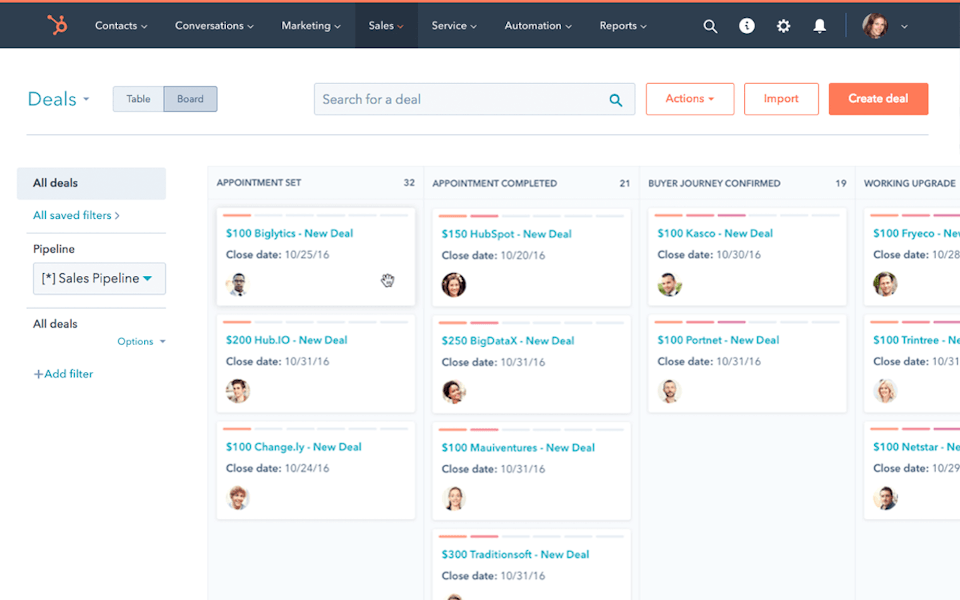This screenshot has width=960, height=600.
Task: Open $300 Traditionsoft - New Deal
Action: [x=515, y=554]
